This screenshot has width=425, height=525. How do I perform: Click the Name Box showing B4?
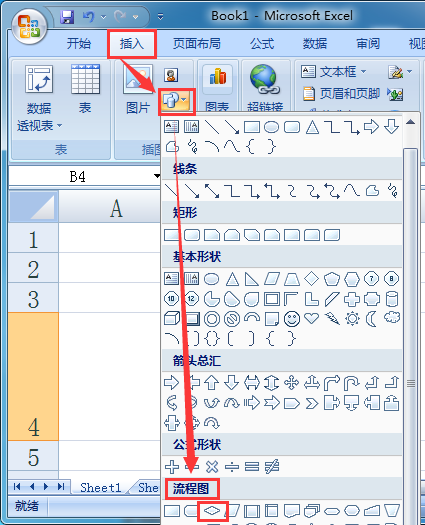pos(79,176)
